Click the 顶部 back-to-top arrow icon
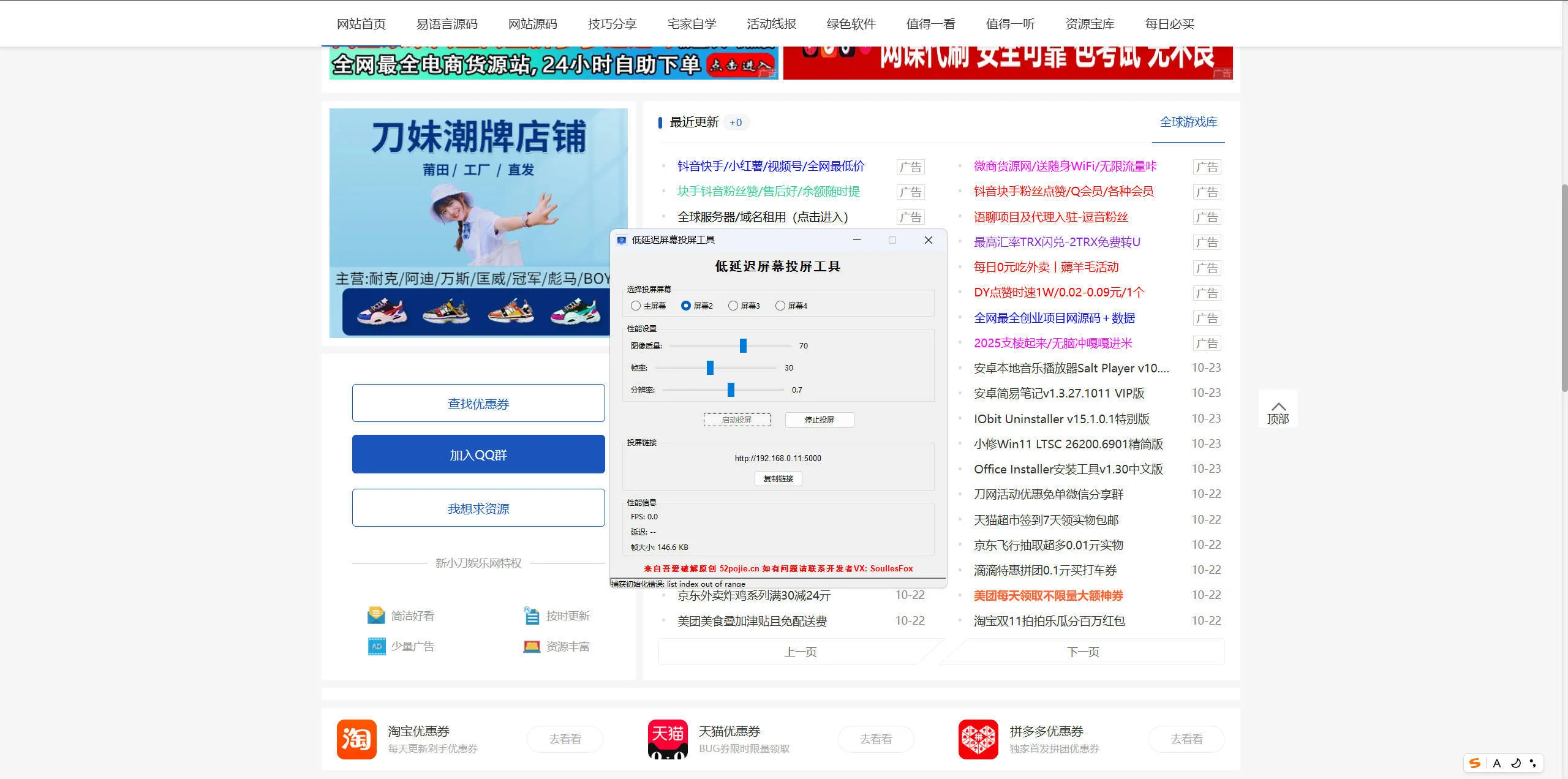 tap(1278, 406)
